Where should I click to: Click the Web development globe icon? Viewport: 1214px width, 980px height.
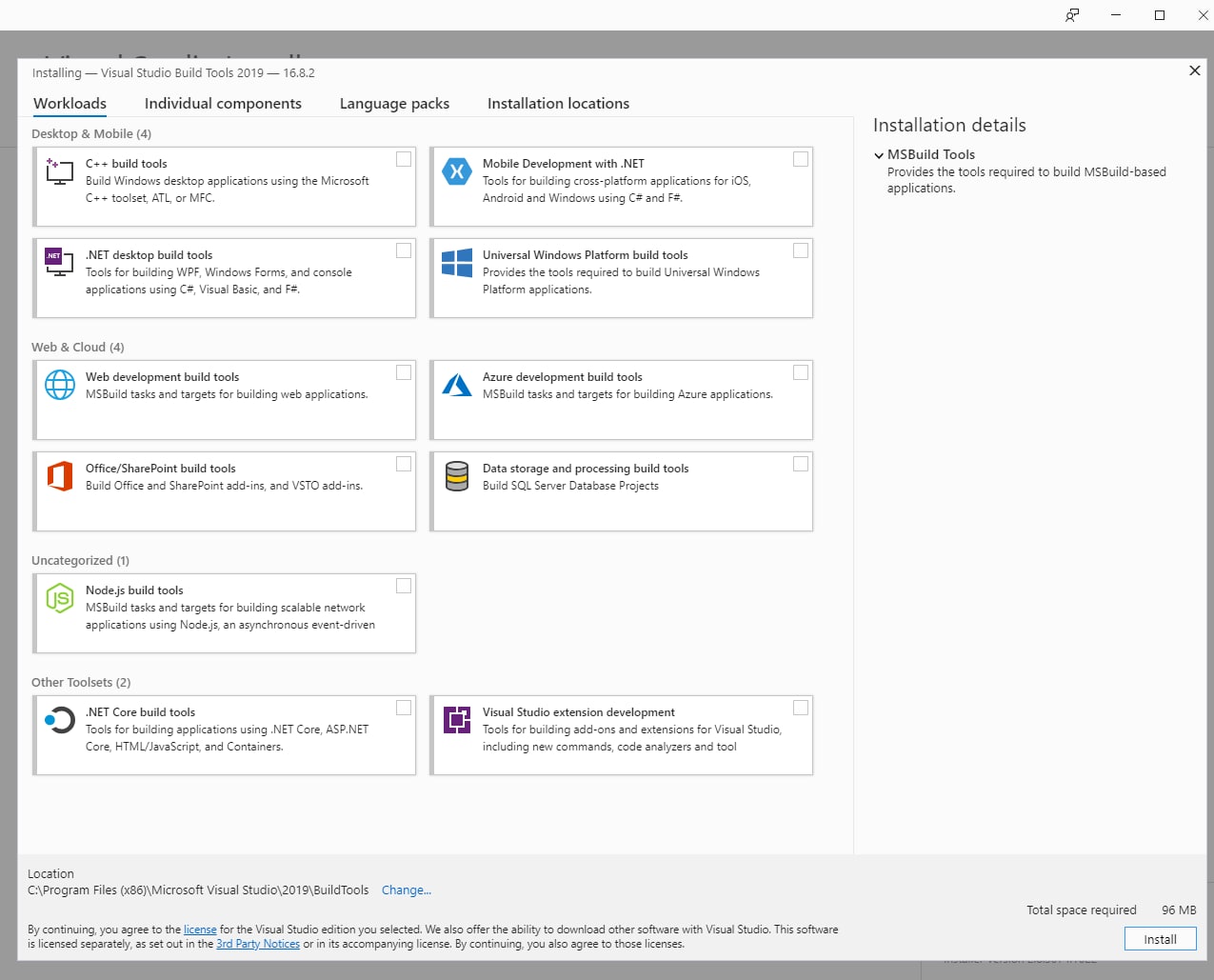pyautogui.click(x=60, y=385)
